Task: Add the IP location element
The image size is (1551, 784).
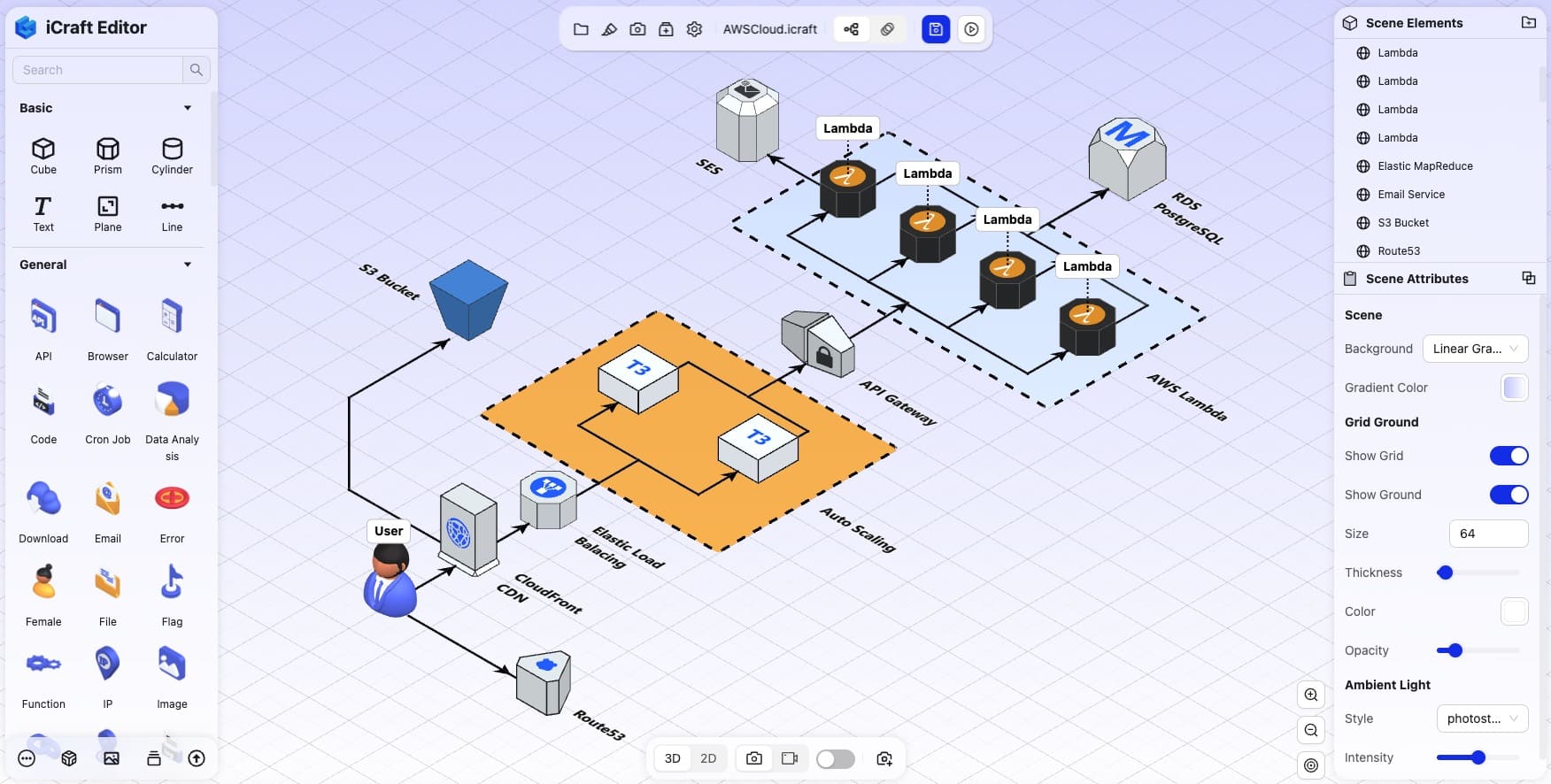Action: 108,677
